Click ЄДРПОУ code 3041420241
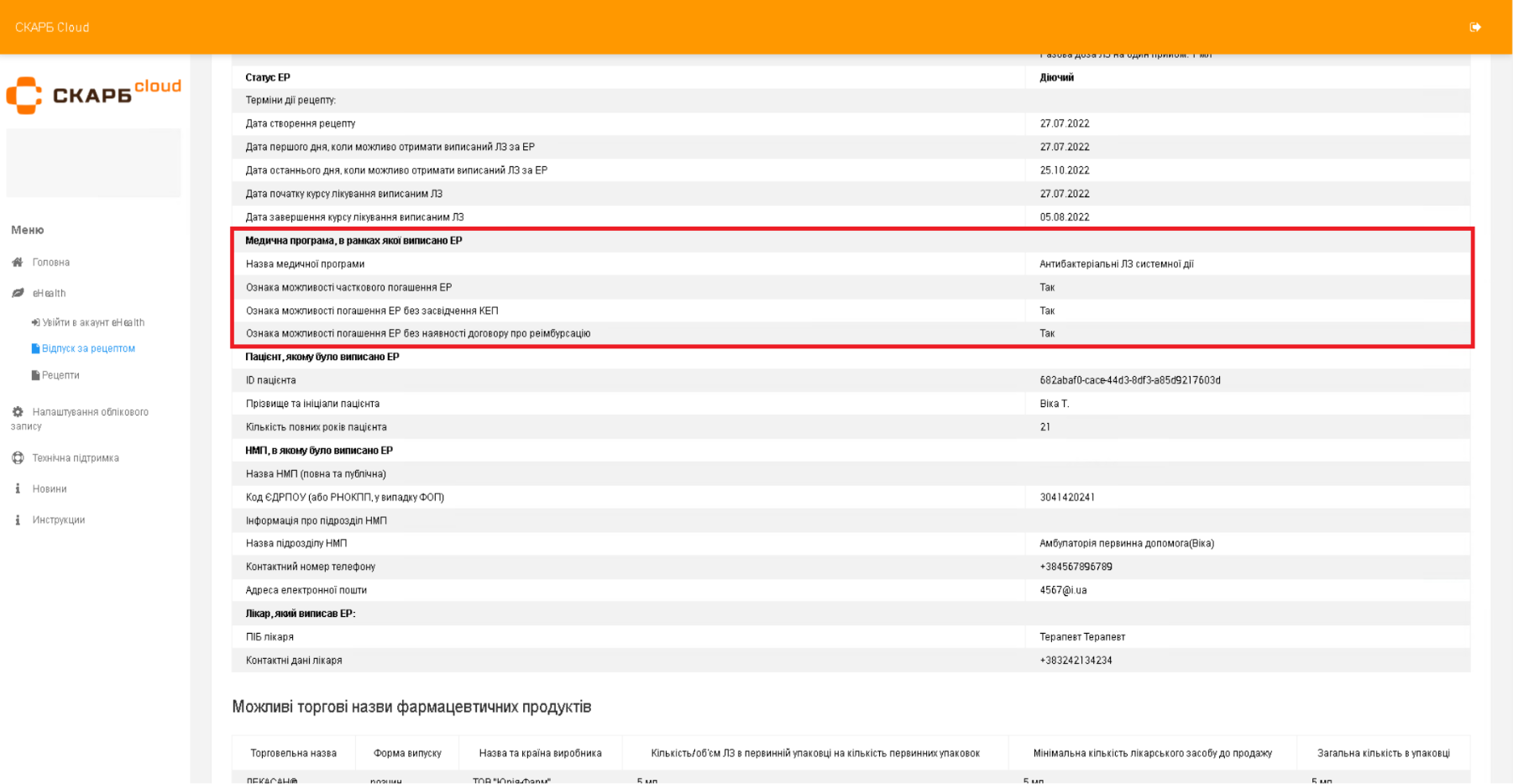Screen dimensions: 1513x784 click(1067, 498)
